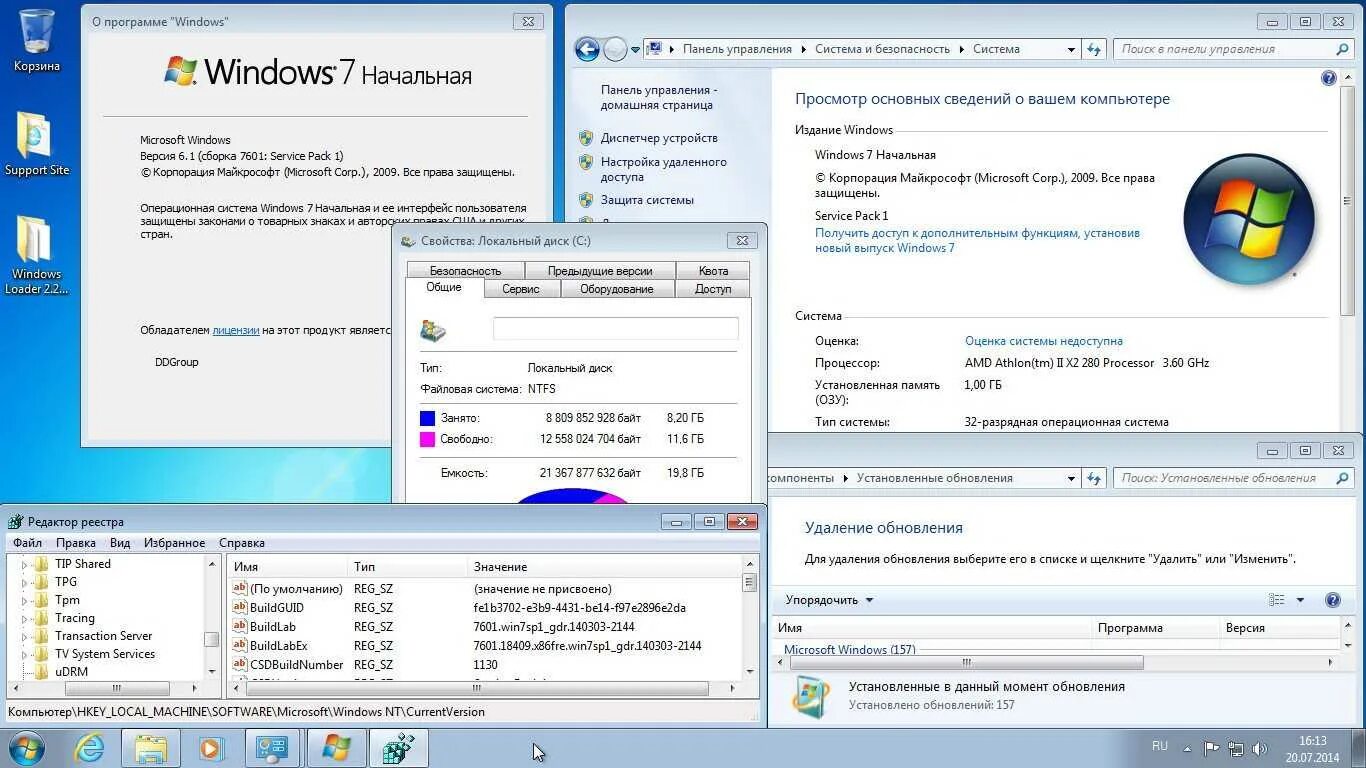Image resolution: width=1366 pixels, height=768 pixels.
Task: Switch to the Сервис tab
Action: click(x=521, y=289)
